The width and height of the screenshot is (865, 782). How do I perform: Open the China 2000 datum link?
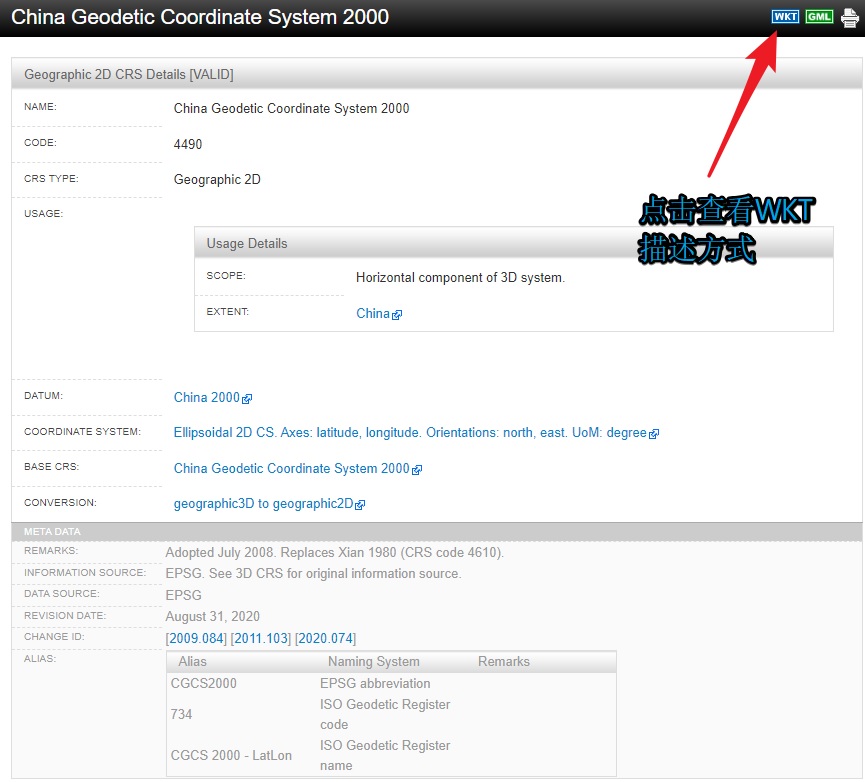[x=207, y=397]
